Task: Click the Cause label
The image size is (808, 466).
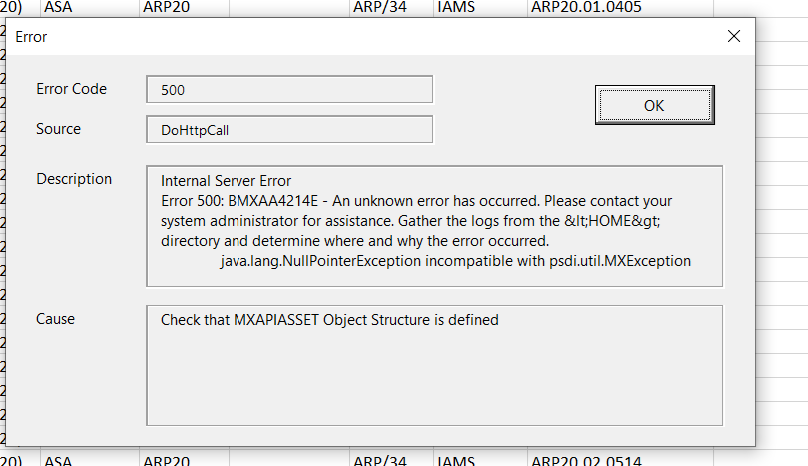Action: [x=55, y=319]
